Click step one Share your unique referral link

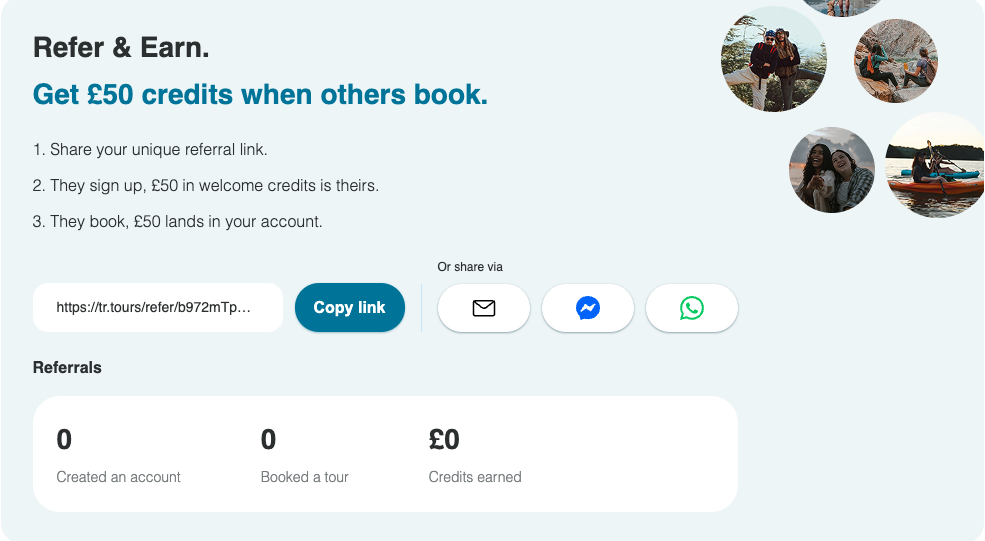pyautogui.click(x=150, y=150)
